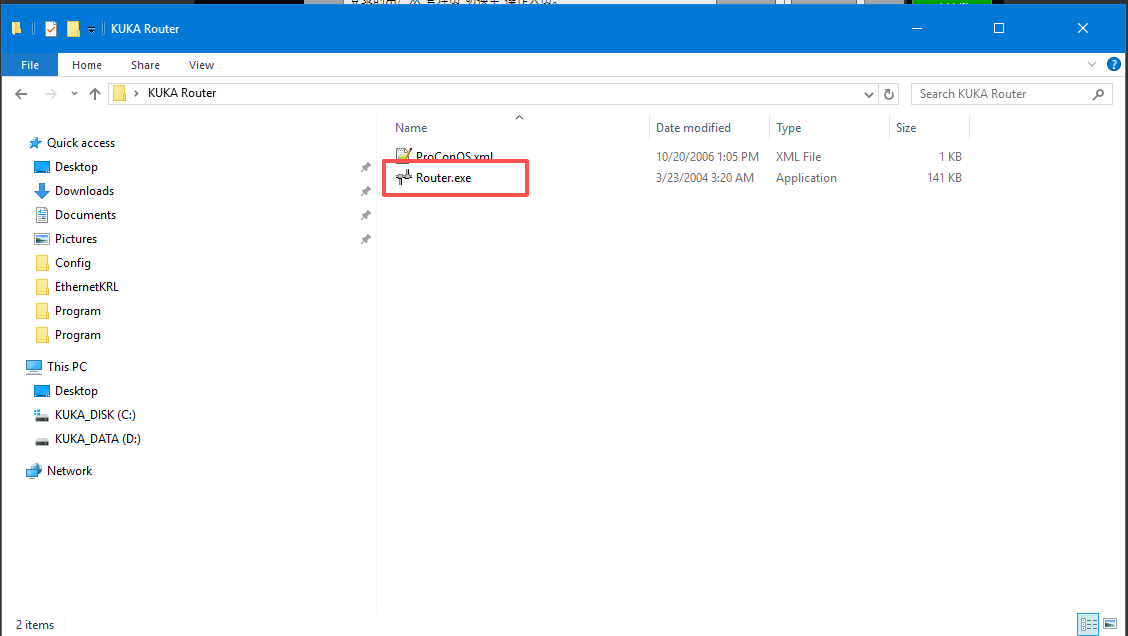Open the File ribbon tab

[29, 65]
